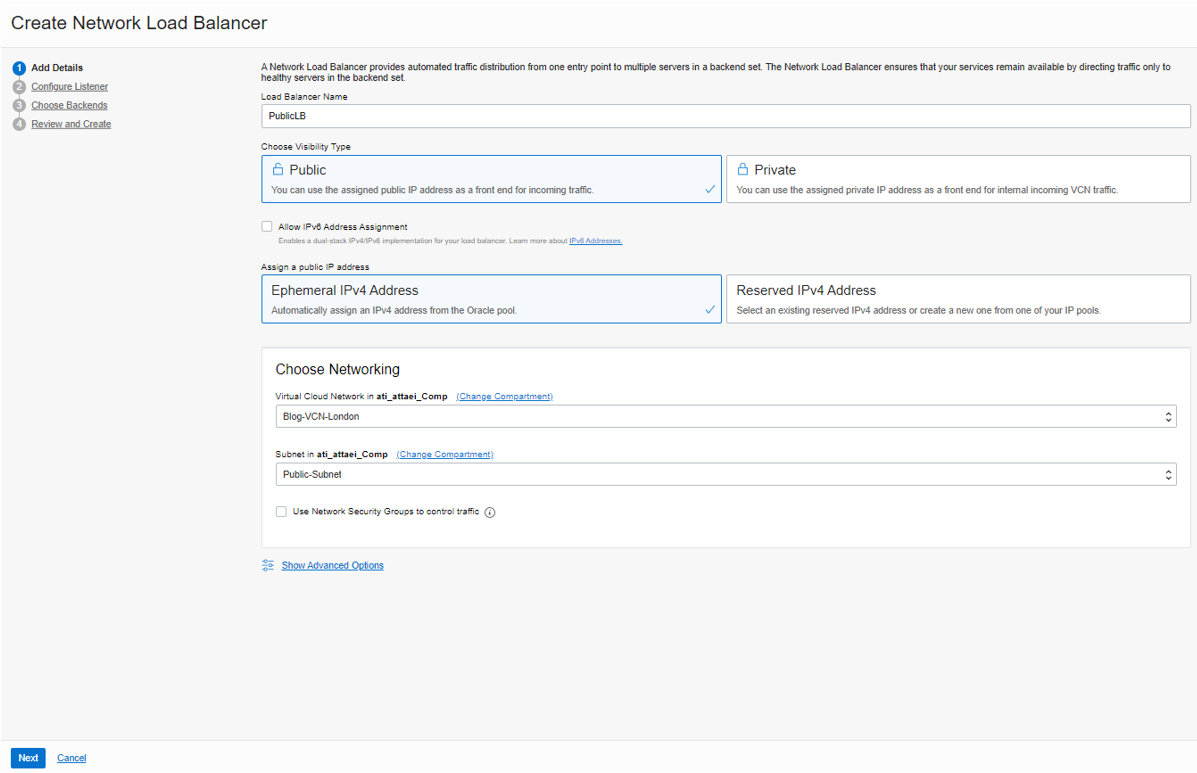Click the Load Balancer Name field

coord(725,116)
